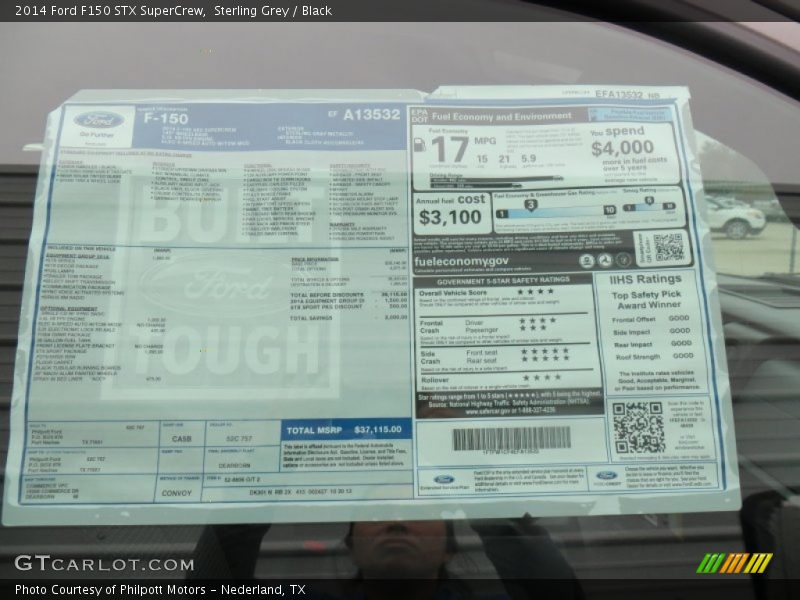Click the image title '2014 Ford F150 STX SuperCrew'
This screenshot has width=800, height=600.
pos(110,11)
